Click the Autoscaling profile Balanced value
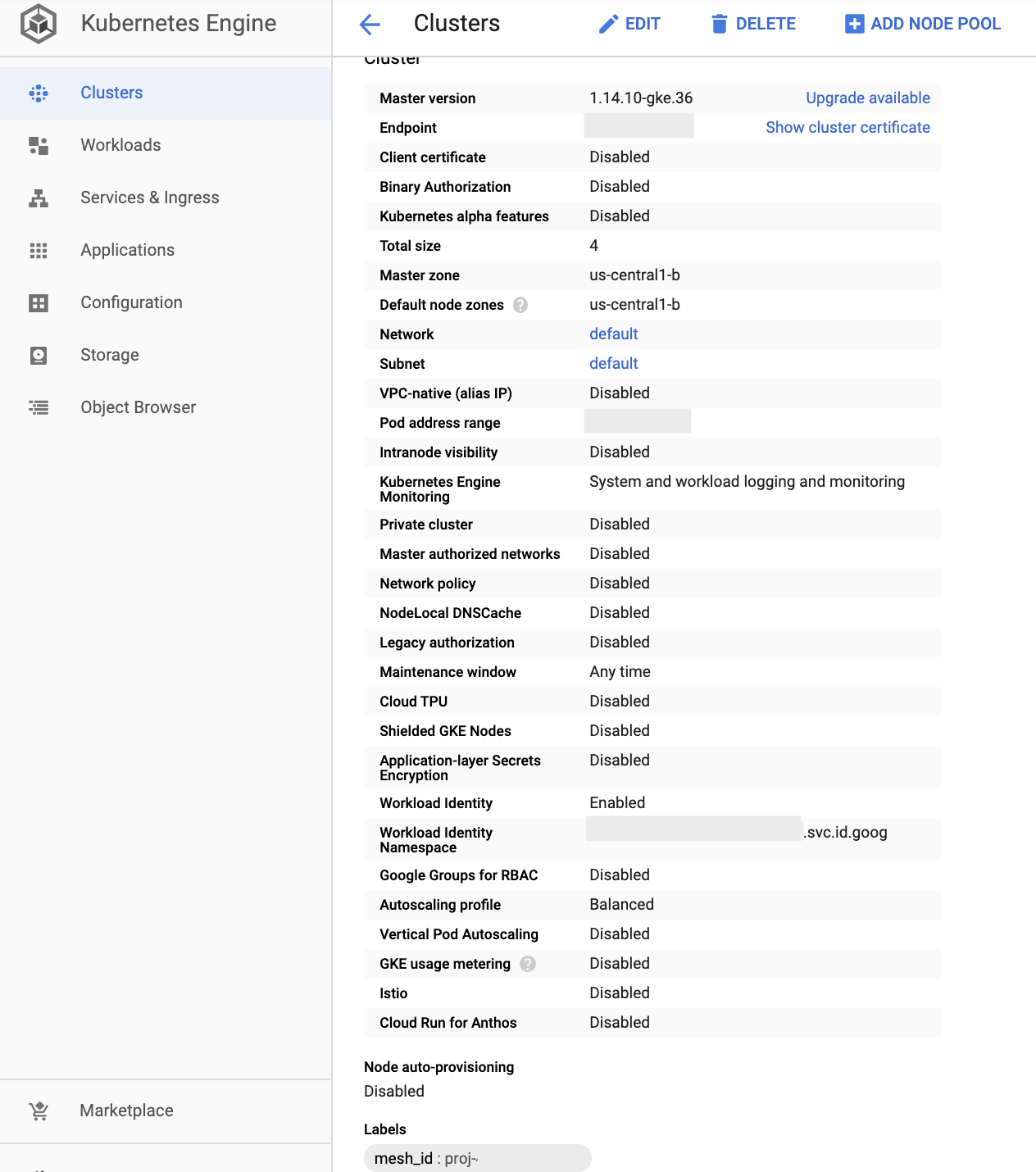The image size is (1036, 1172). (621, 905)
